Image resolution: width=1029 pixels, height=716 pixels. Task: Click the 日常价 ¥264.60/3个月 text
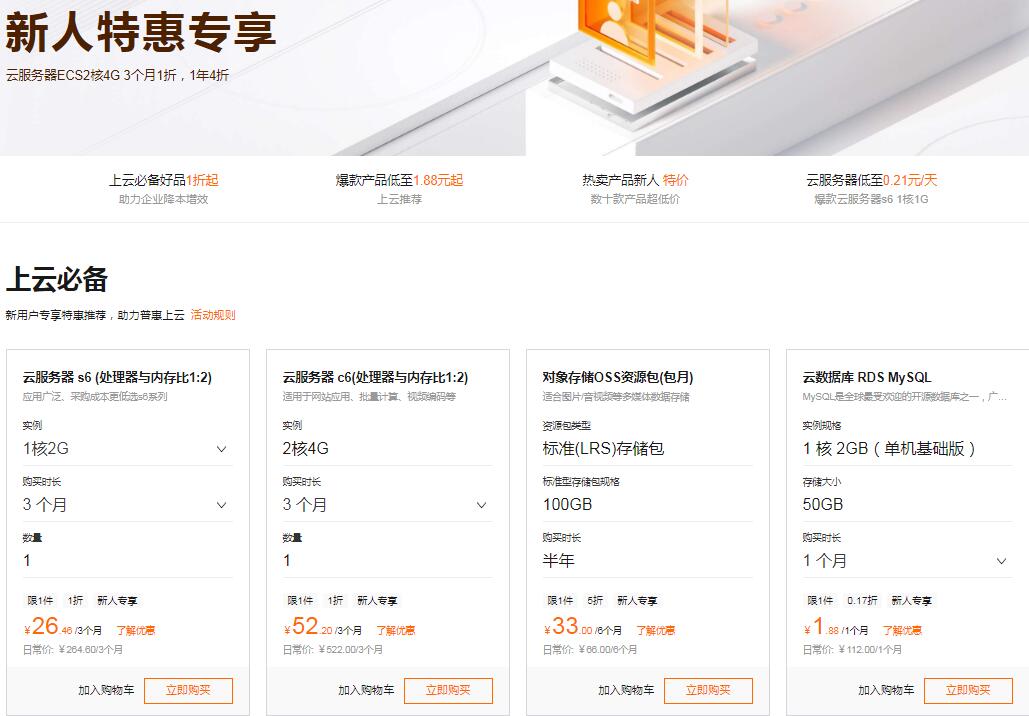(x=73, y=650)
